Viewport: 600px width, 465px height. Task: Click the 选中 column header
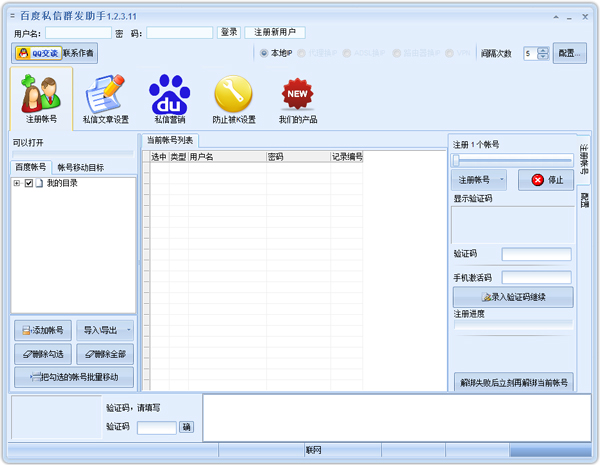point(159,157)
